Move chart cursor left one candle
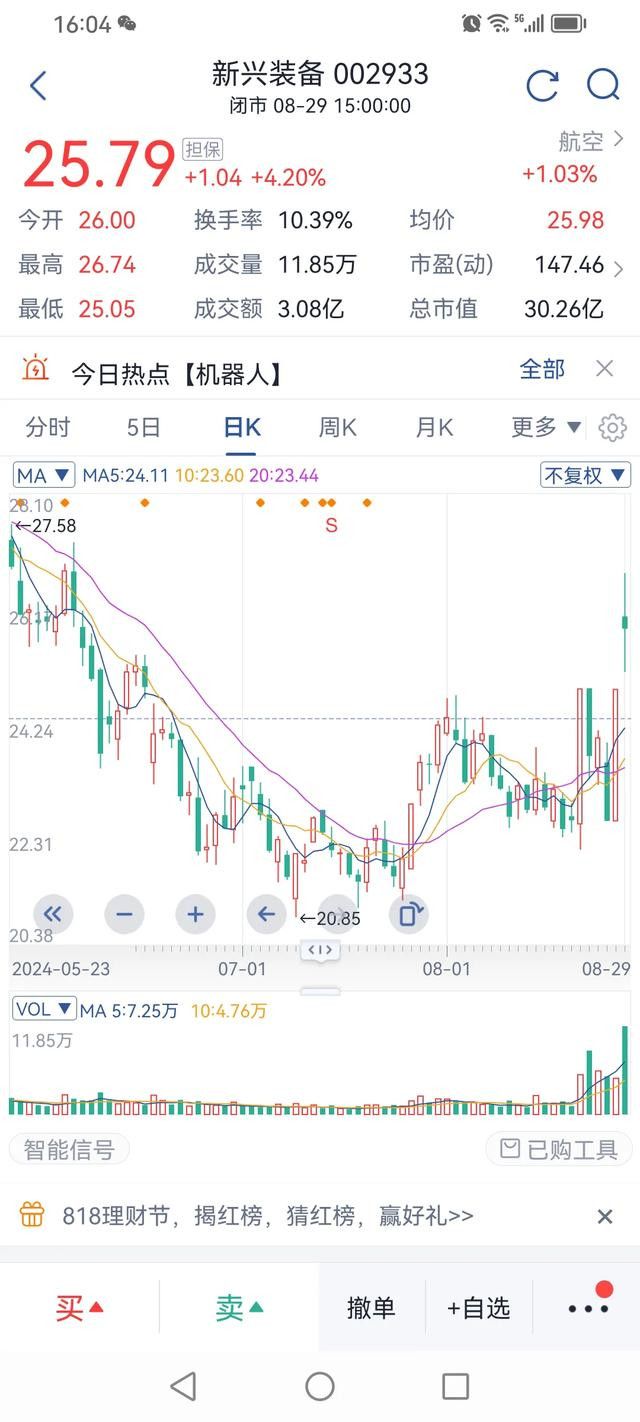The image size is (640, 1422). [x=267, y=914]
